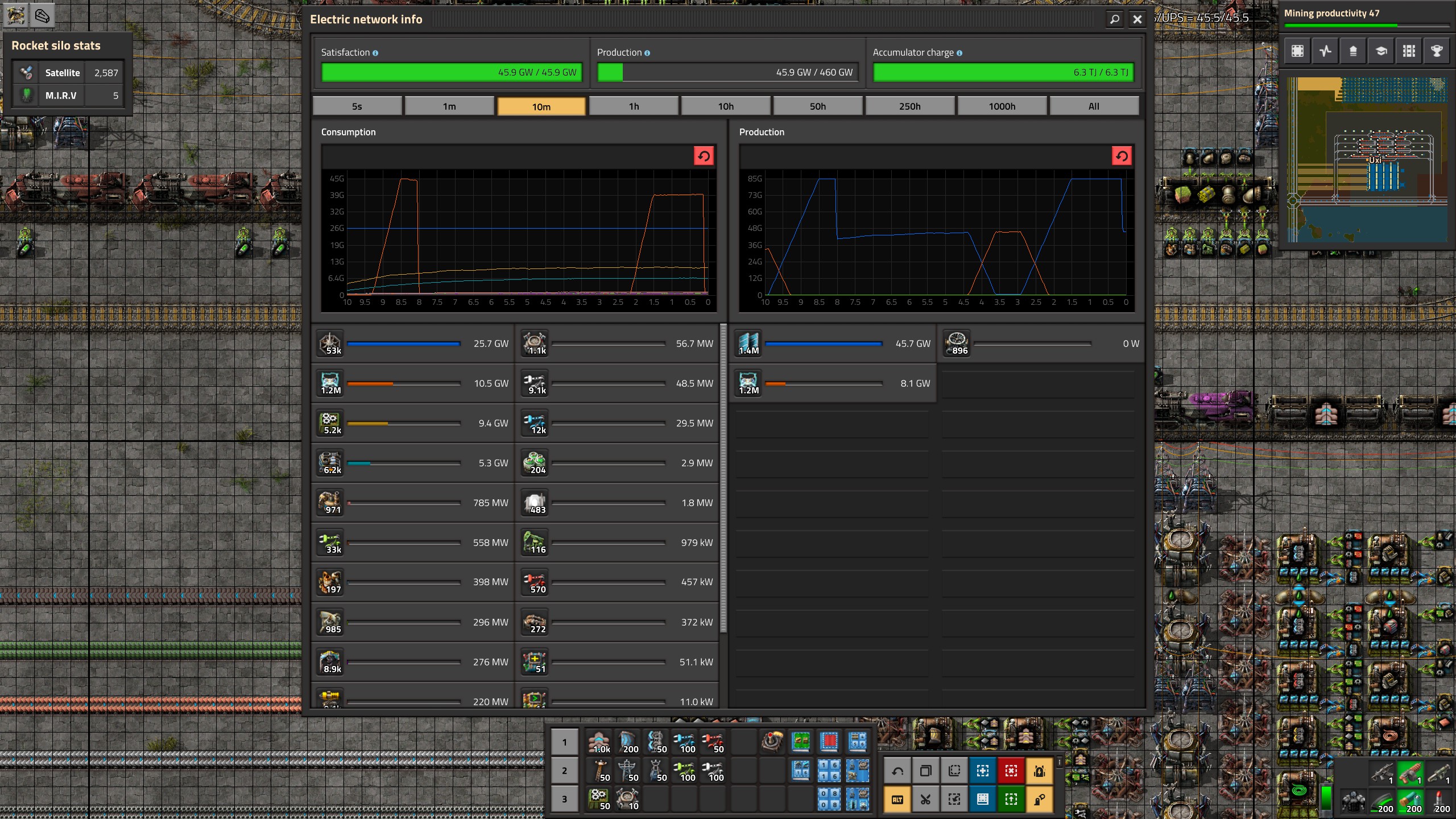Screen dimensions: 1456x819
Task: Toggle accumulator consumption entry 10.5 GW
Action: coord(413,383)
